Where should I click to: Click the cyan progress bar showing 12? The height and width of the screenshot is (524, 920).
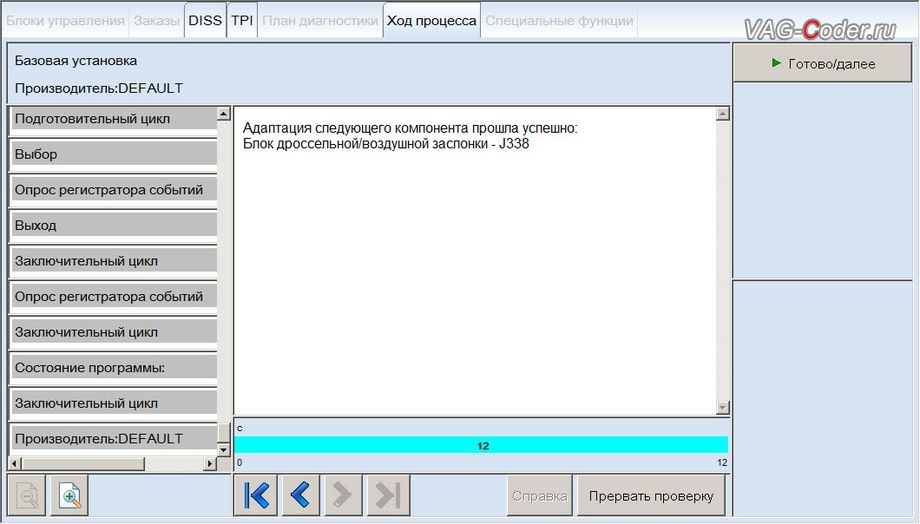481,445
